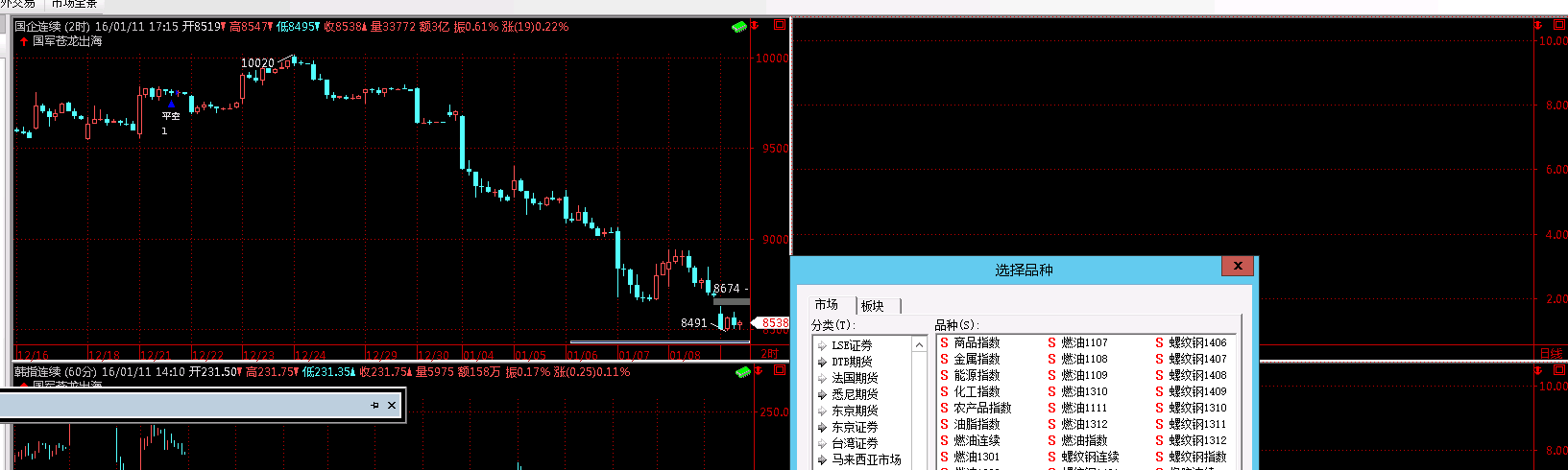This screenshot has width=1568, height=470.
Task: Maximize the 国企连续 chart pane
Action: tap(780, 26)
